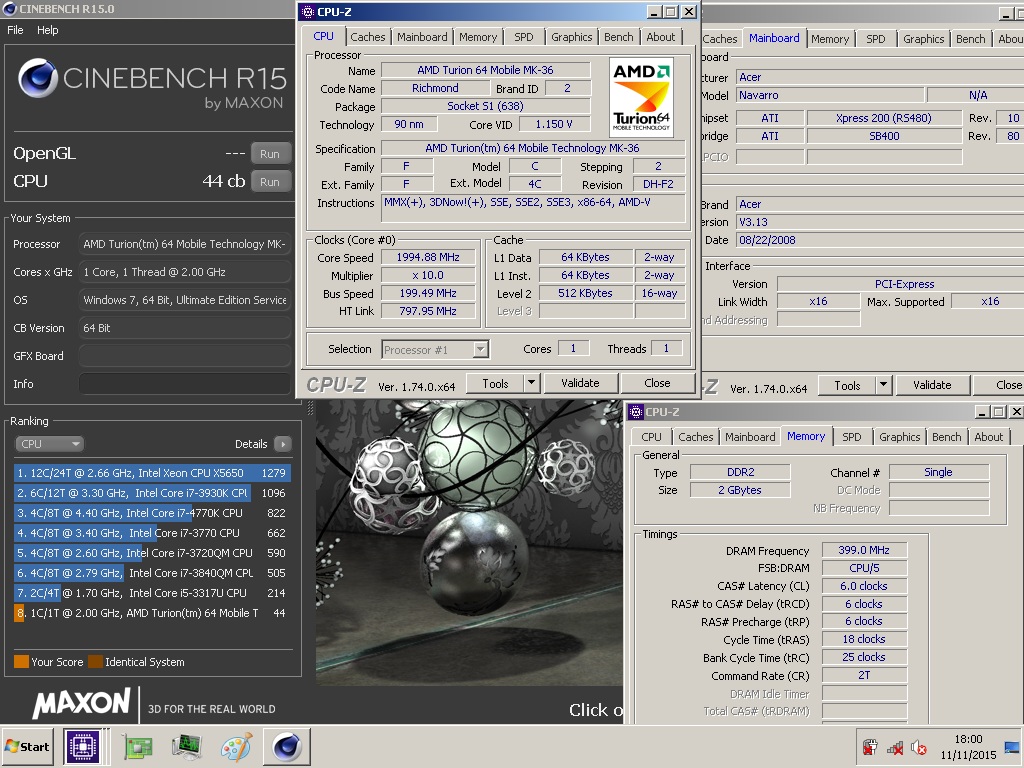1024x768 pixels.
Task: Select SPD tab in Memory CPU-Z window
Action: click(x=852, y=437)
